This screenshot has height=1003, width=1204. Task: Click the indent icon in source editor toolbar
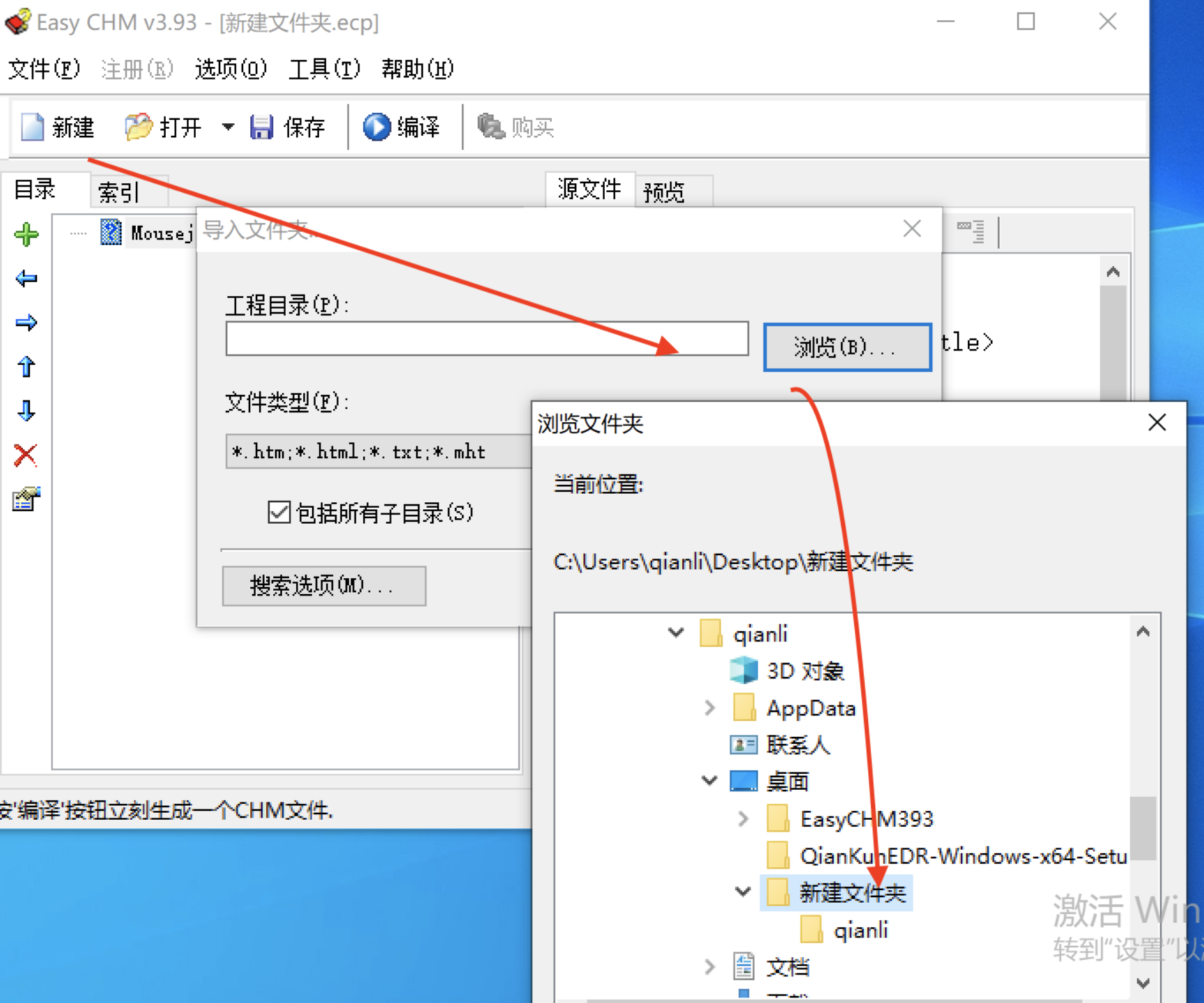pyautogui.click(x=971, y=231)
